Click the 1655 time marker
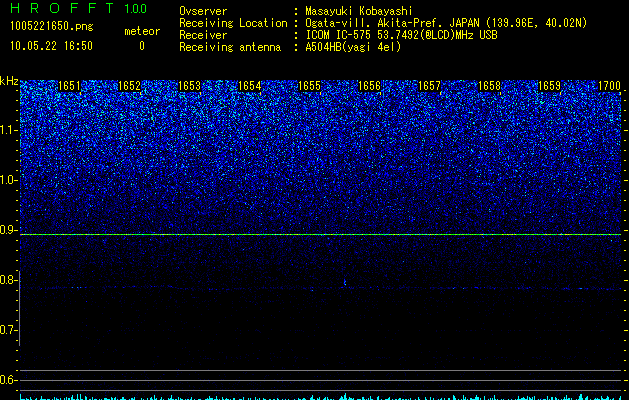Image resolution: width=629 pixels, height=400 pixels. click(x=310, y=86)
